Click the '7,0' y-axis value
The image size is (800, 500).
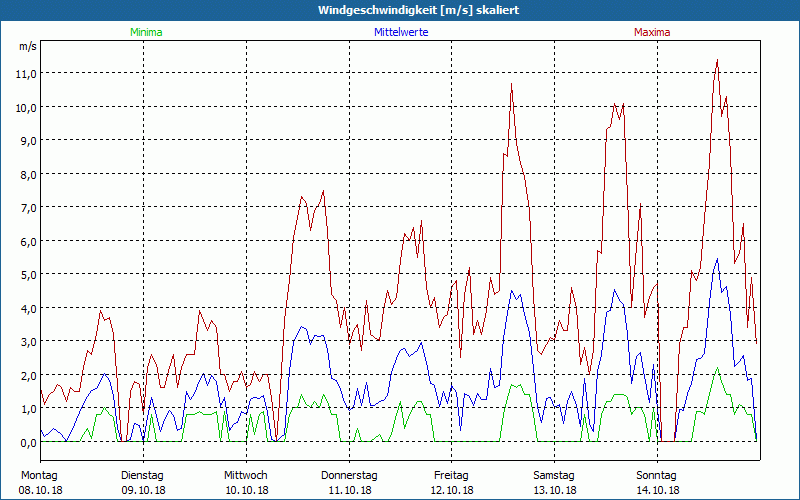click(30, 208)
